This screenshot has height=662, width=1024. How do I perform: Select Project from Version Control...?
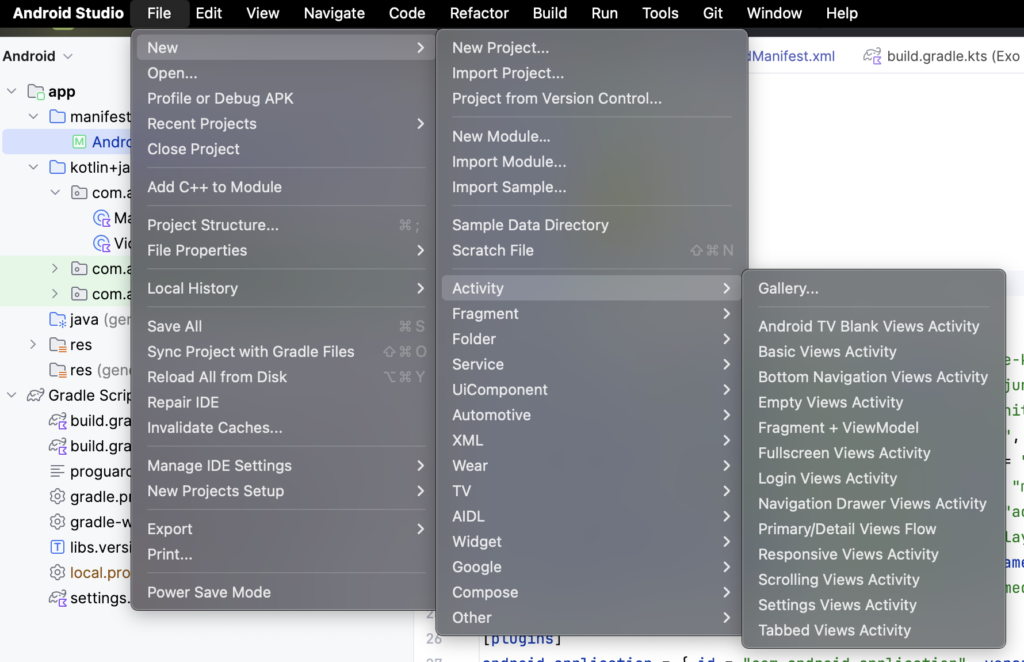pyautogui.click(x=590, y=98)
